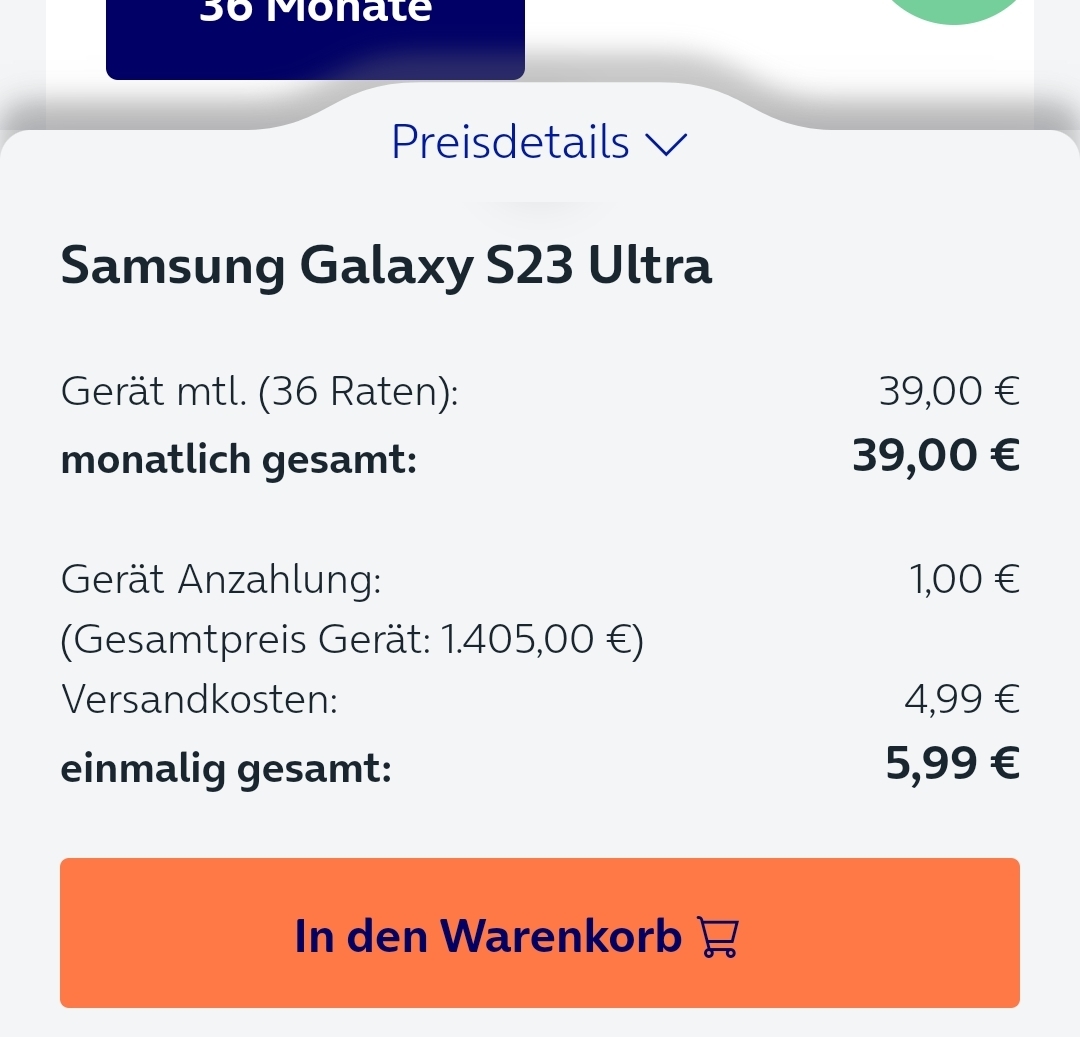The image size is (1080, 1037).
Task: Click the Versandkosten 4,99 € amount
Action: click(x=962, y=700)
